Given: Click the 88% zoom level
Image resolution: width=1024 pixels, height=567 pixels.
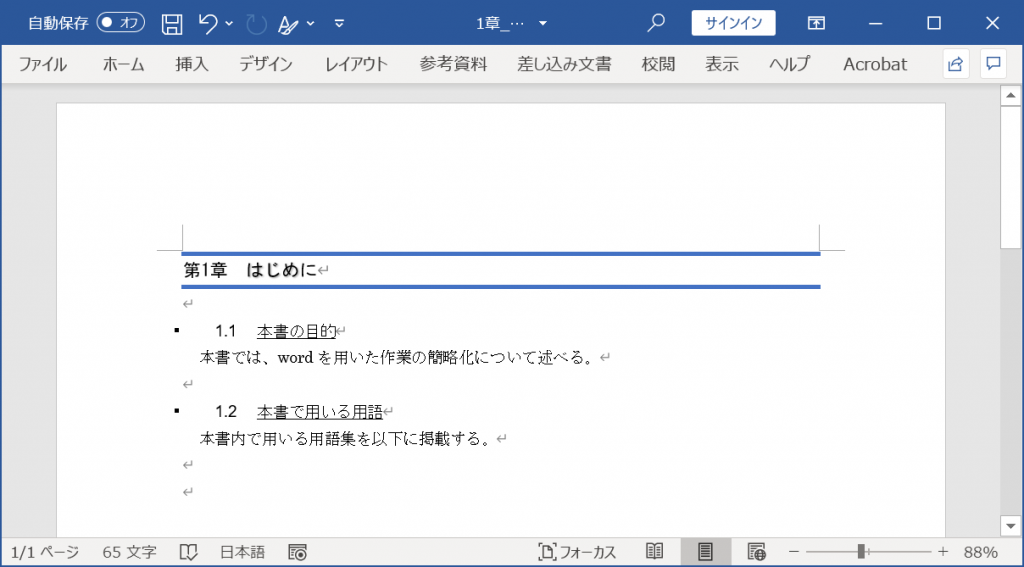Looking at the screenshot, I should [x=980, y=553].
